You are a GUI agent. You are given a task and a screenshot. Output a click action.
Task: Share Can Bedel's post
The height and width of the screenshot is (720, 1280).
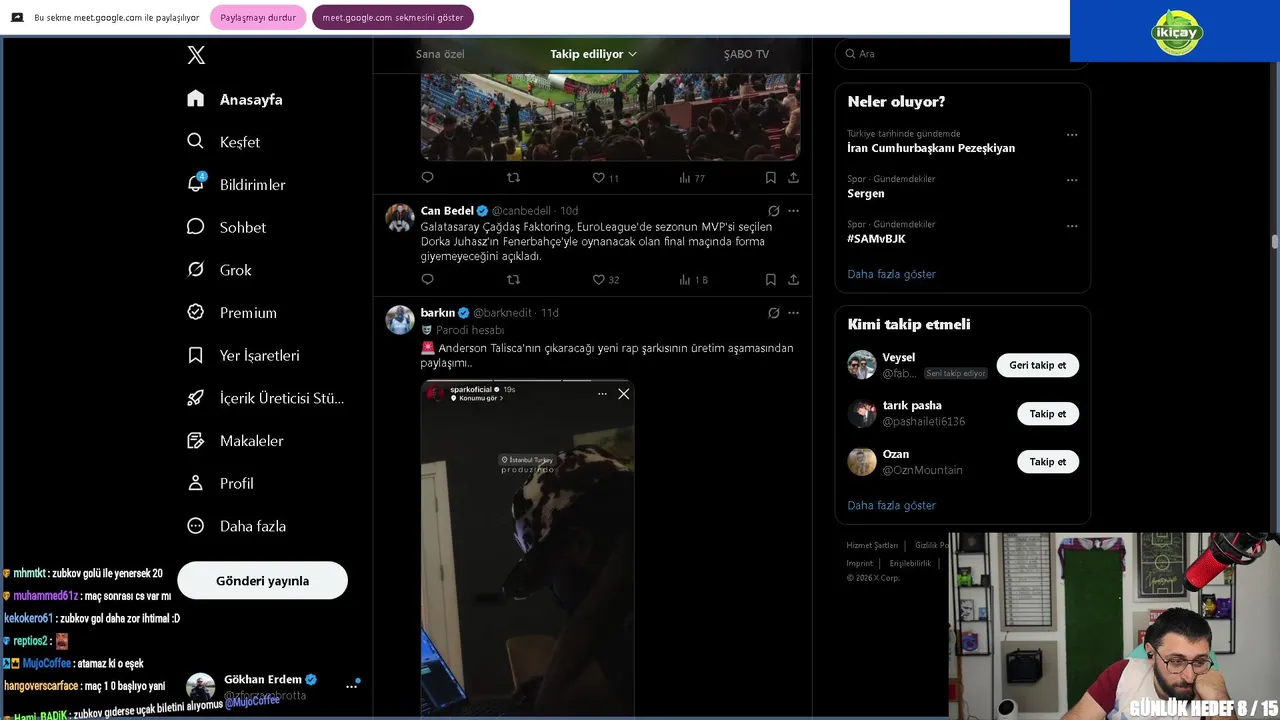[793, 280]
